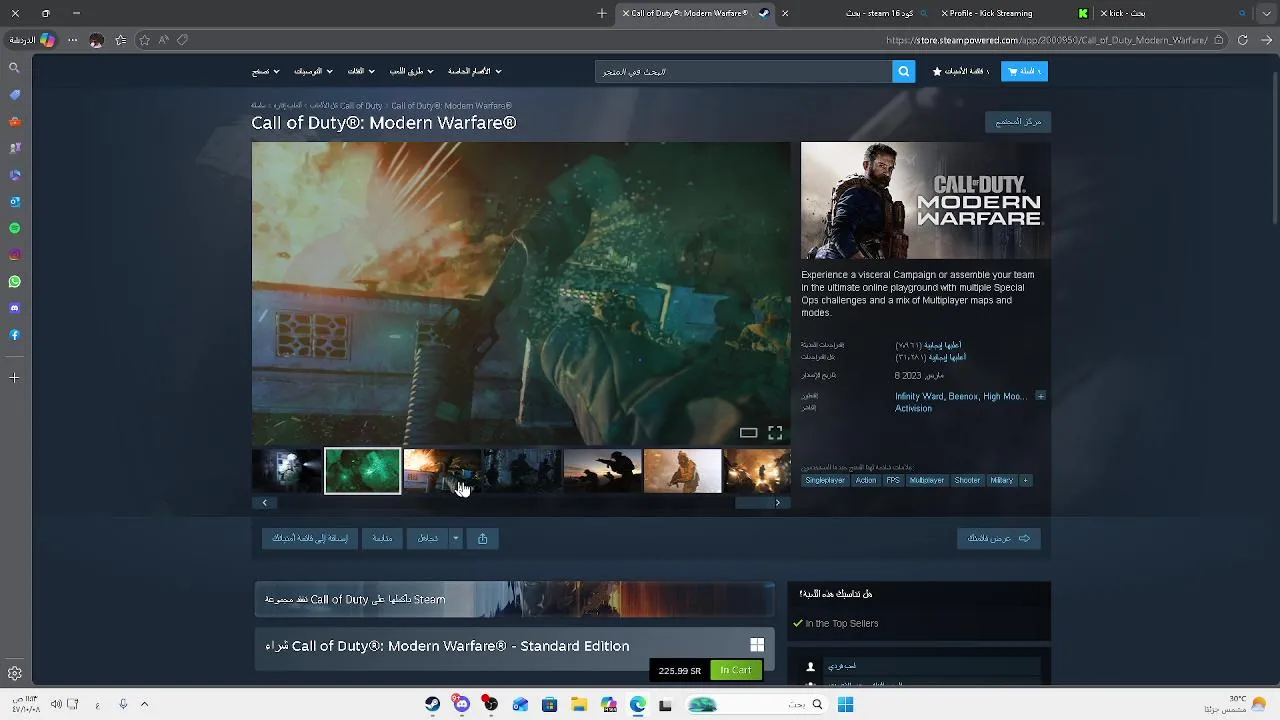Click the green In Cart button
The height and width of the screenshot is (720, 1280).
[735, 670]
